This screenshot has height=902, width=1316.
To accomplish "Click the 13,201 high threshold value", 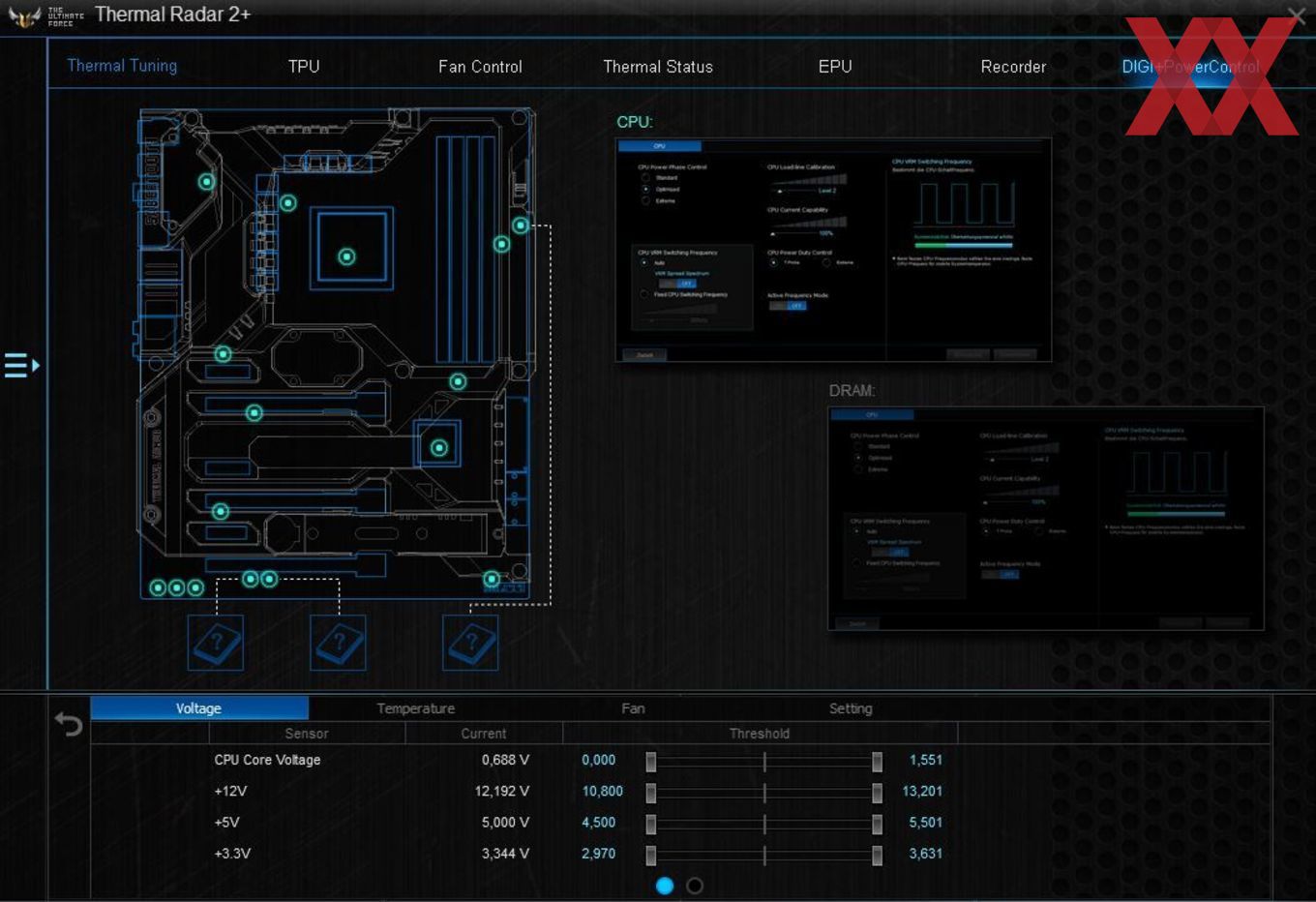I will (x=922, y=791).
